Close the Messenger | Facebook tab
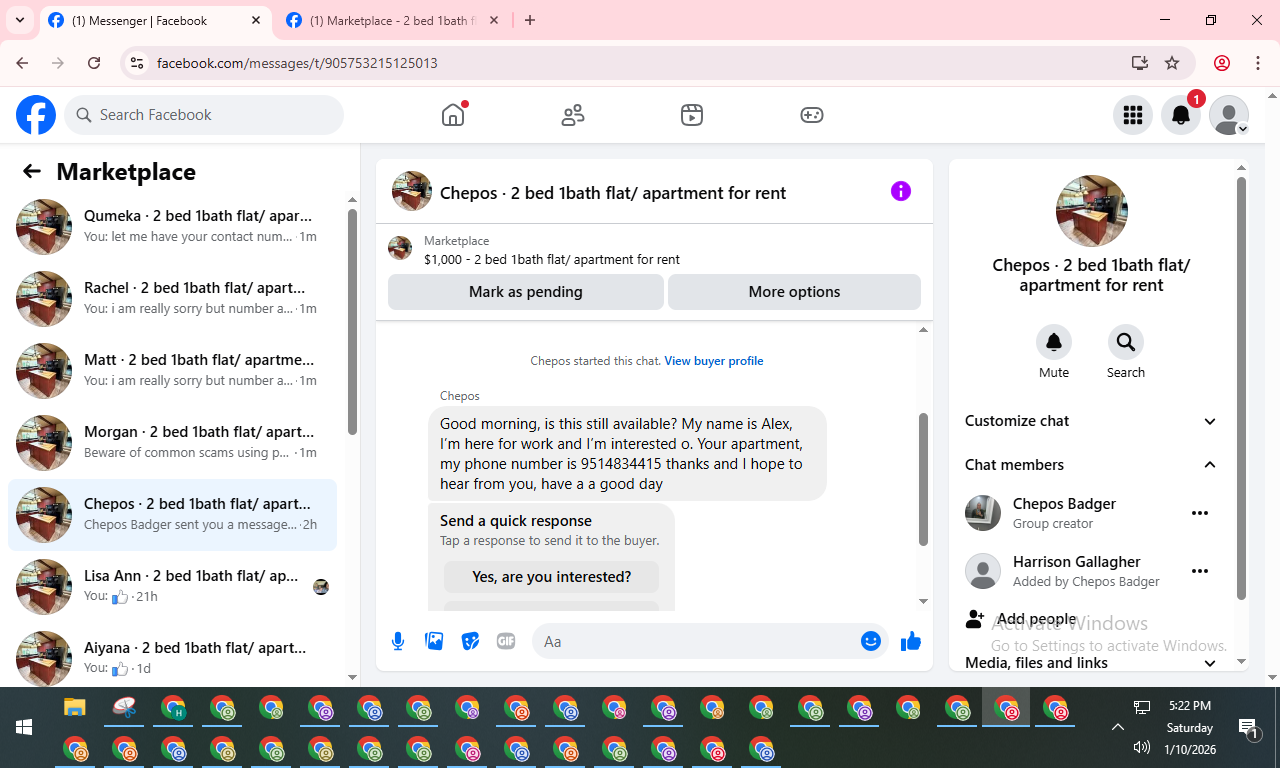The image size is (1280, 768). tap(257, 20)
